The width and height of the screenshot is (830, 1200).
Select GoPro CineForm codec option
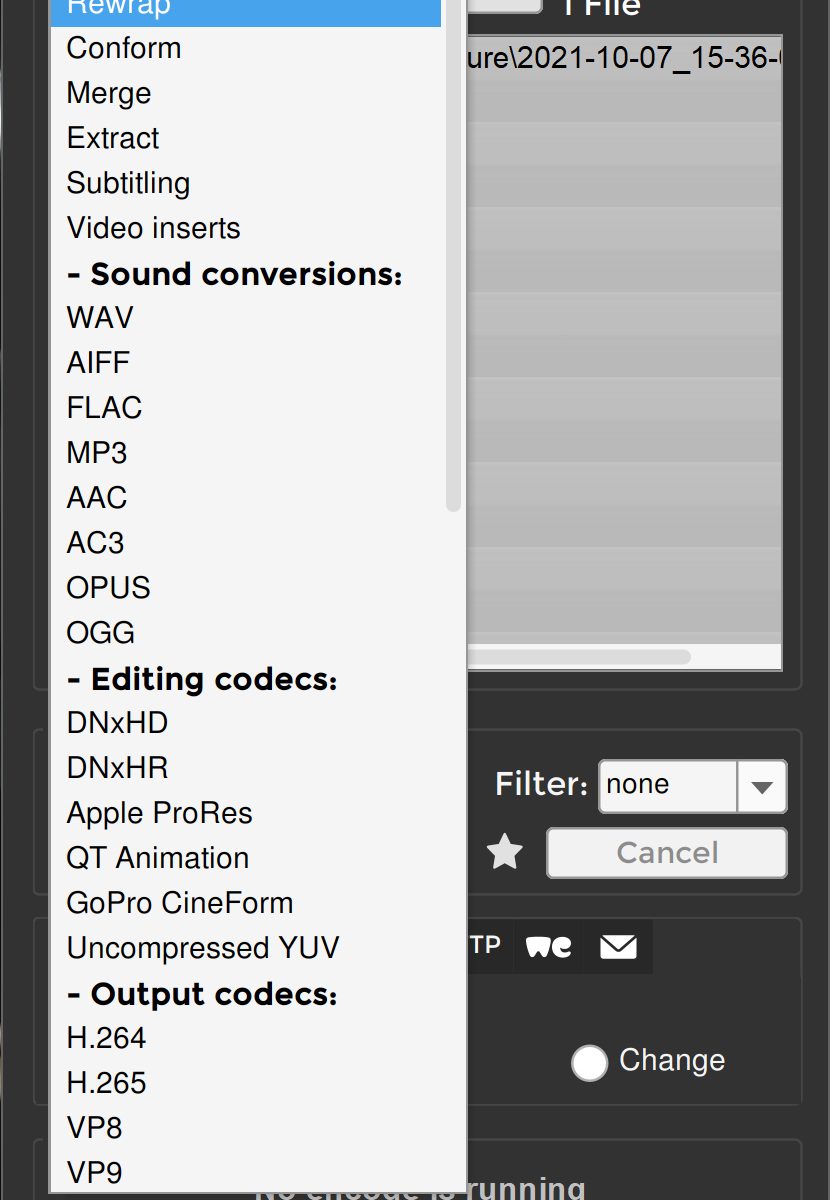pos(180,903)
